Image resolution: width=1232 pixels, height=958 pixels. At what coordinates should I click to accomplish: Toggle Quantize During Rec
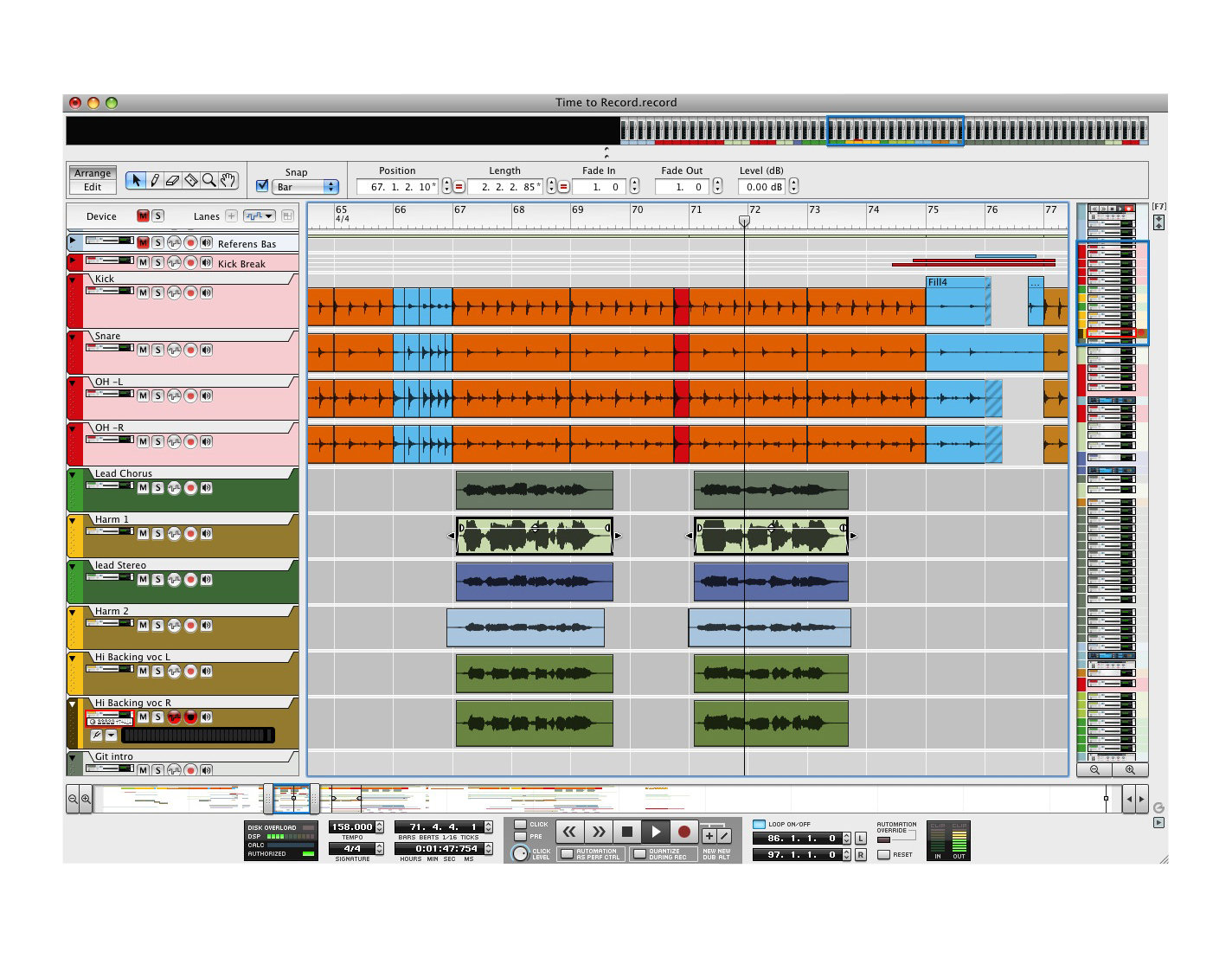point(639,854)
